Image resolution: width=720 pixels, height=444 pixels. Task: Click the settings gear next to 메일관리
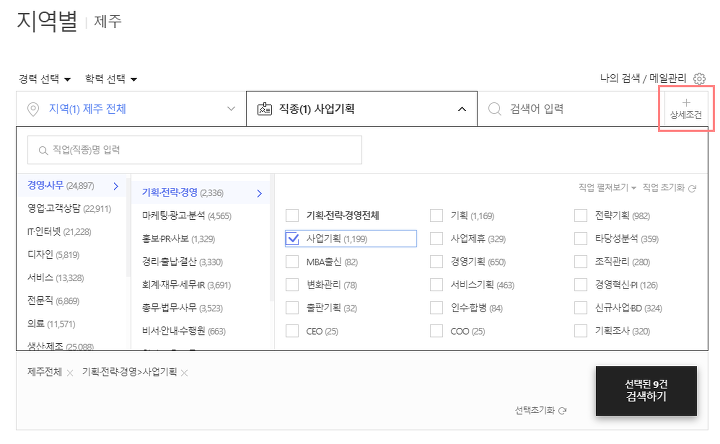point(699,79)
